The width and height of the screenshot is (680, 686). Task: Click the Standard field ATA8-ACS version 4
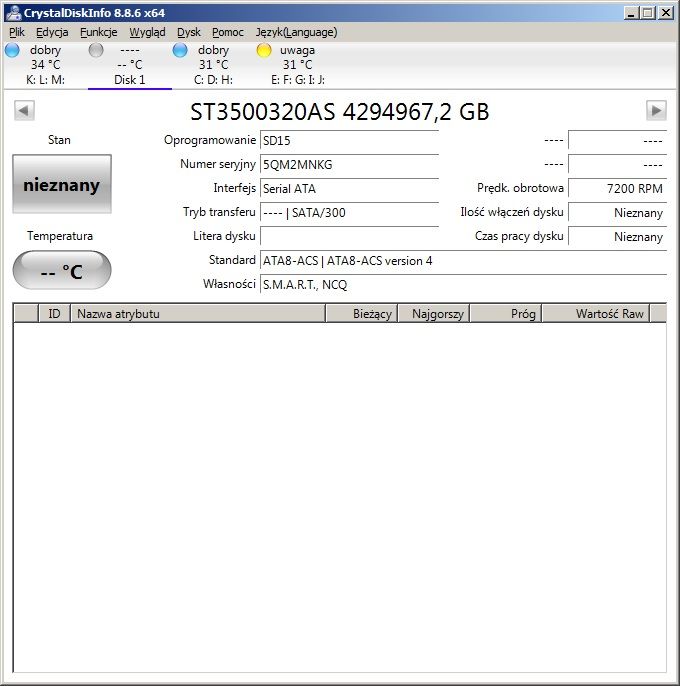coord(463,261)
